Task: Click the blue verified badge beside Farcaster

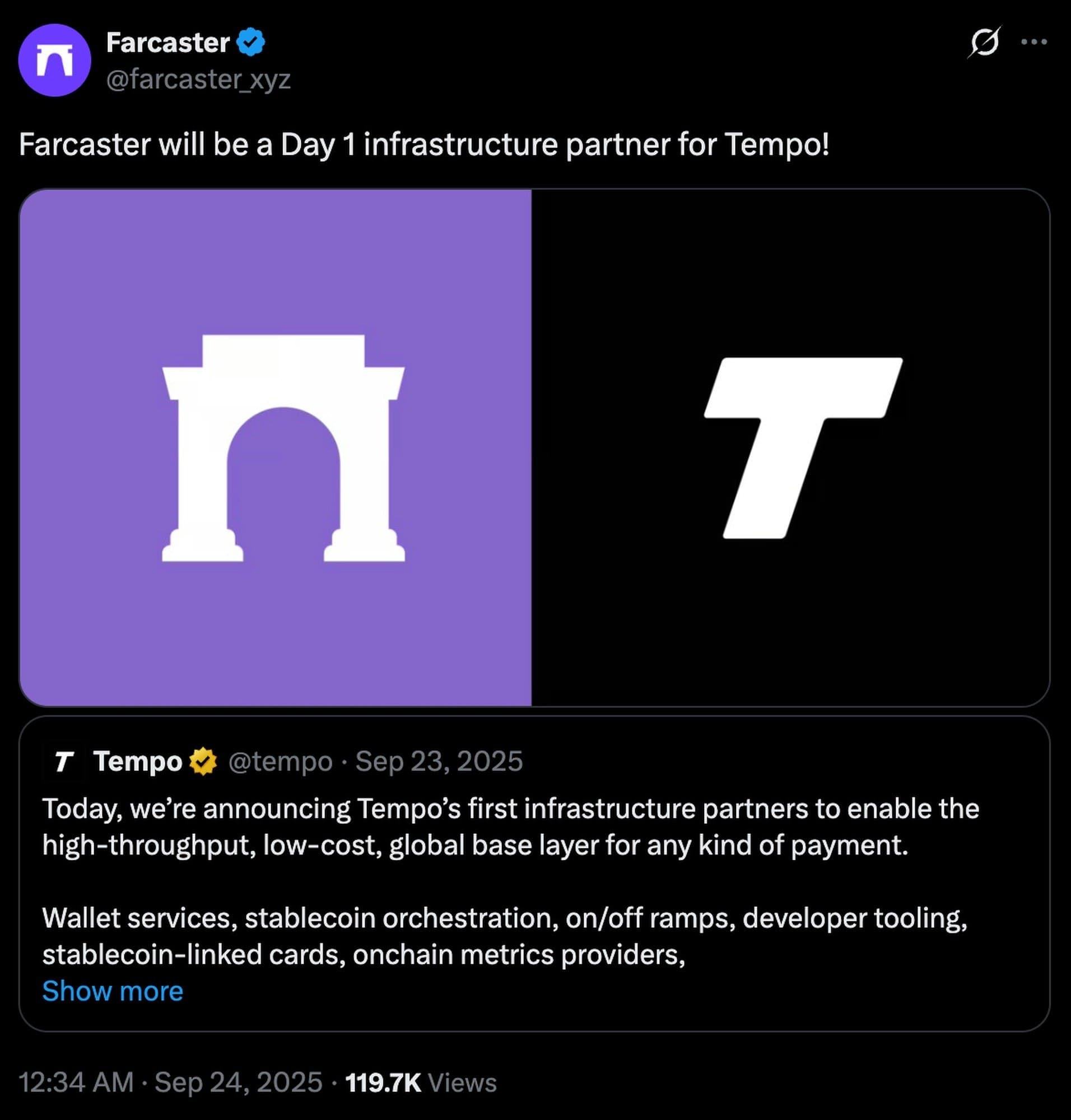Action: point(250,42)
